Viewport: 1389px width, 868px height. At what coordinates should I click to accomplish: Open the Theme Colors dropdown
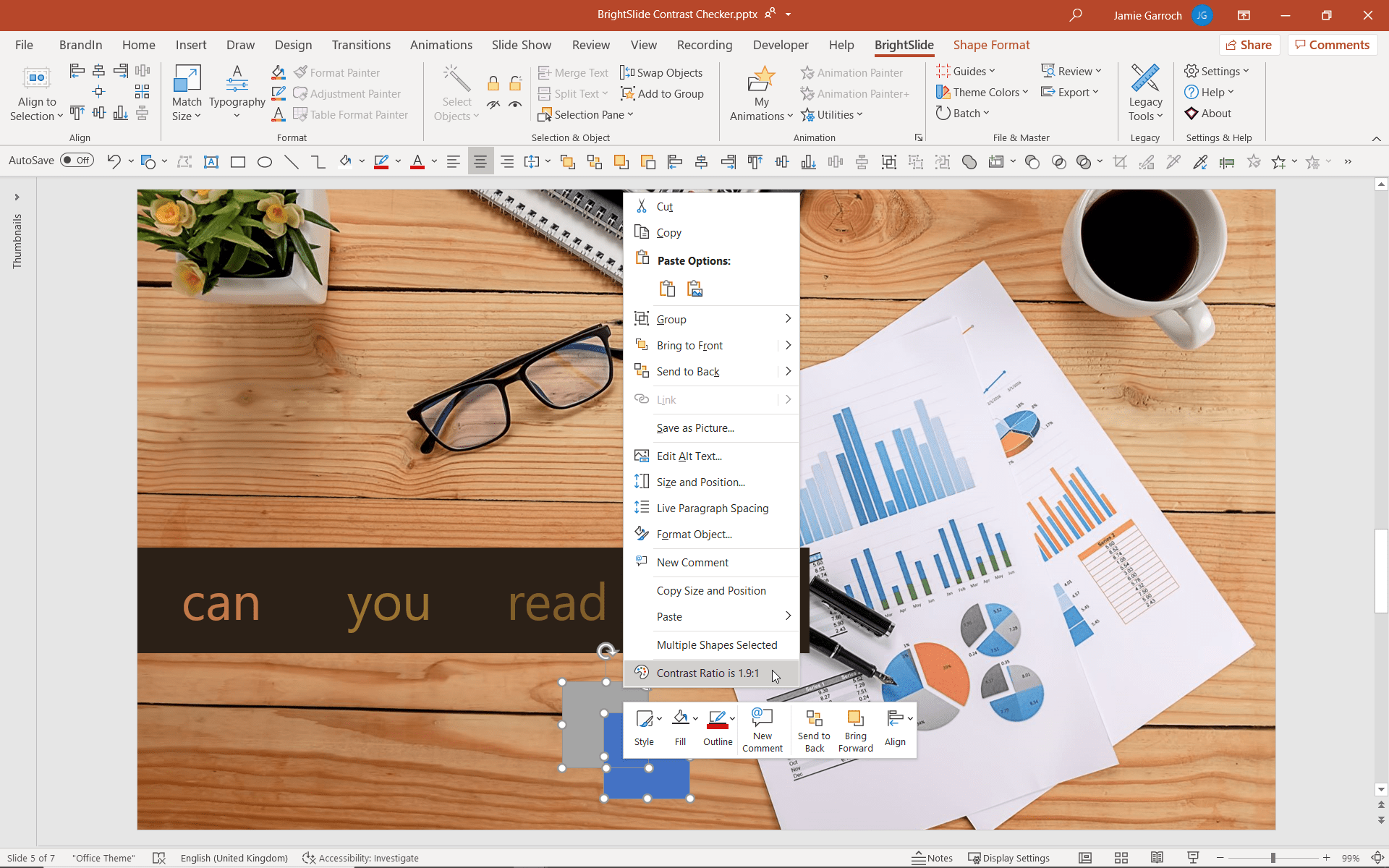(x=982, y=92)
